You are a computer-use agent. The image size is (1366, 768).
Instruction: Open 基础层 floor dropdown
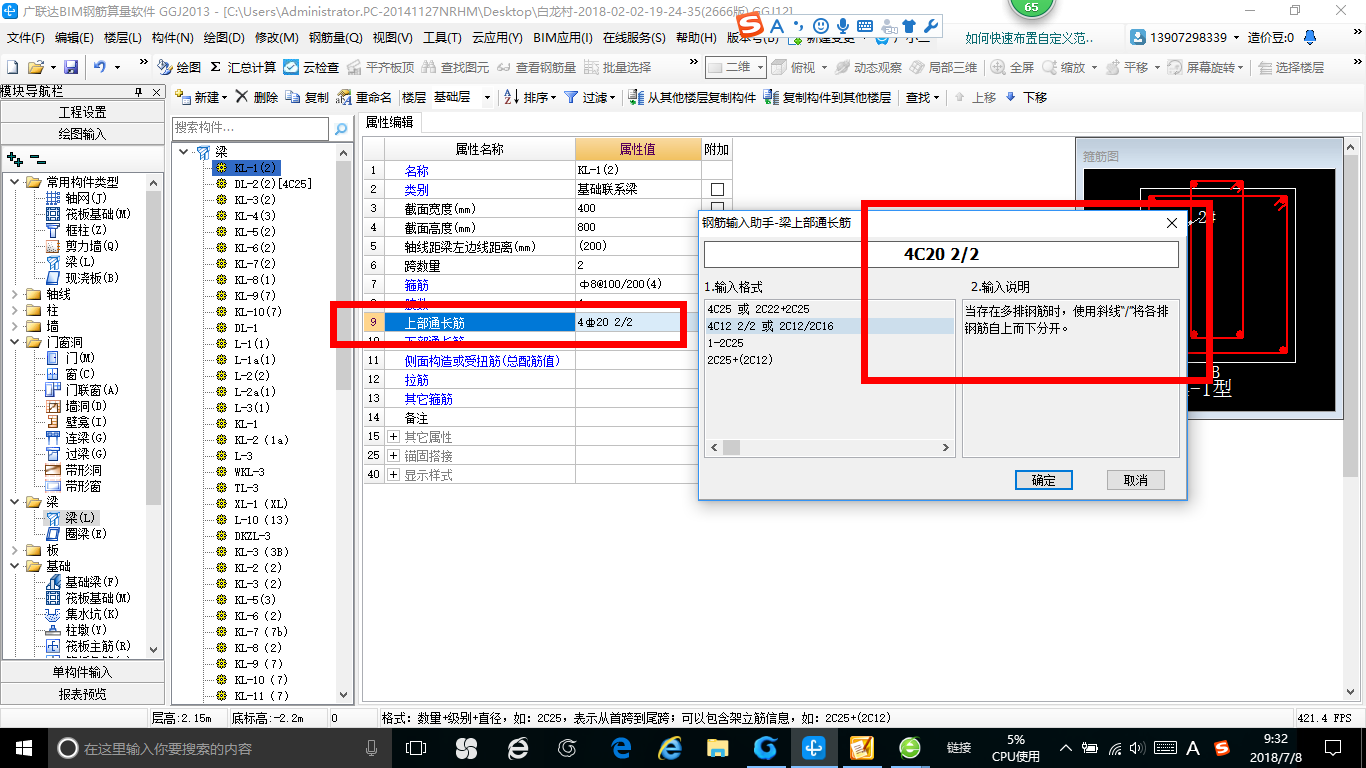click(x=487, y=97)
